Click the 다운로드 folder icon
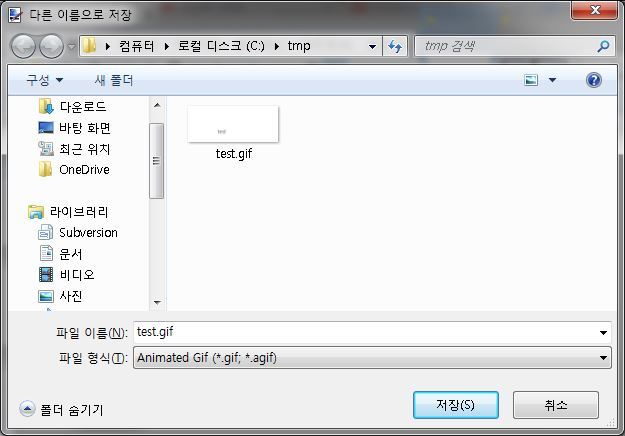The width and height of the screenshot is (625, 436). point(46,106)
